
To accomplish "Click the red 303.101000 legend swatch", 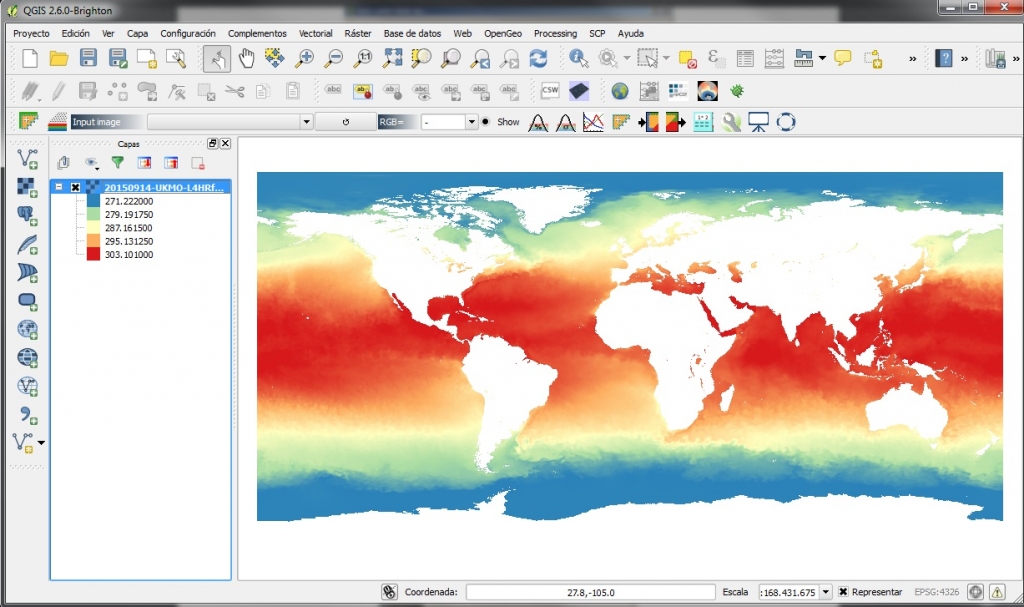I will coord(93,255).
